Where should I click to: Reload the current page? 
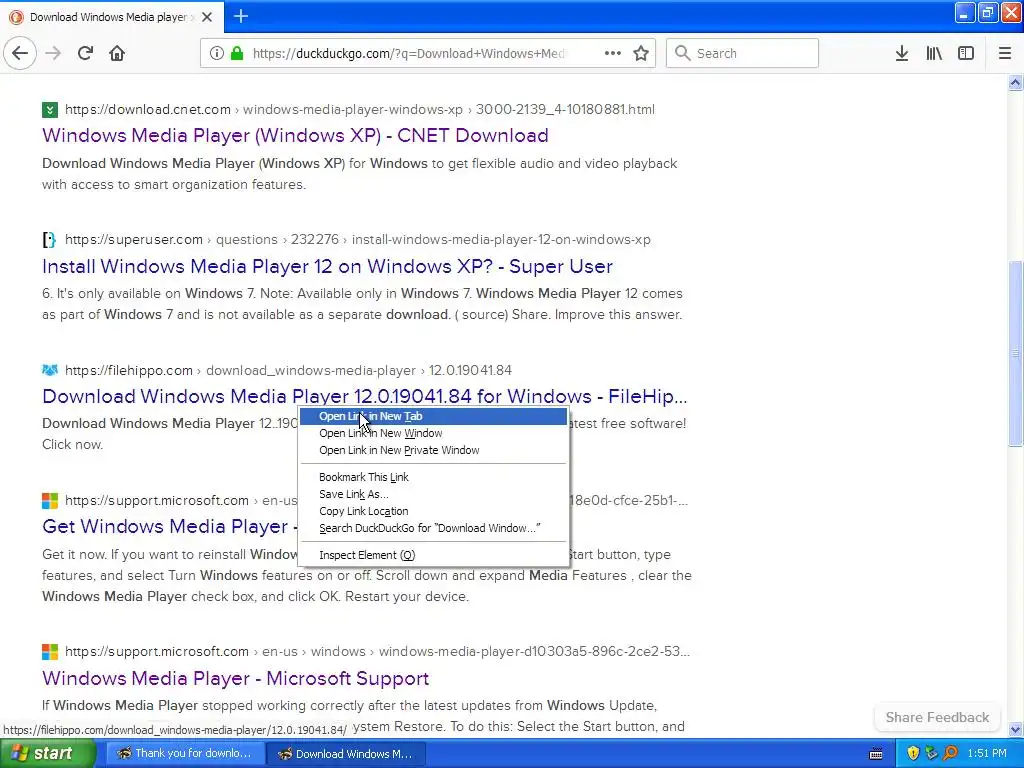85,53
